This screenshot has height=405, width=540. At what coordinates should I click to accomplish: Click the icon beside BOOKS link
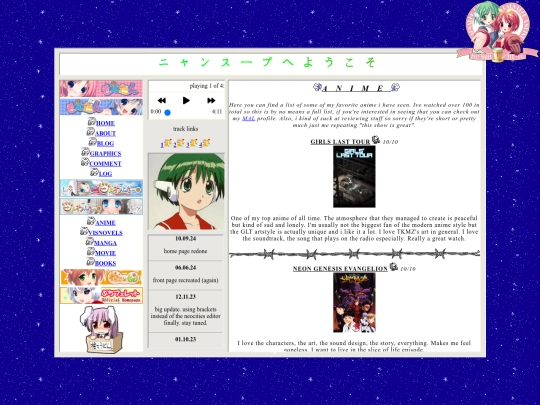(91, 262)
